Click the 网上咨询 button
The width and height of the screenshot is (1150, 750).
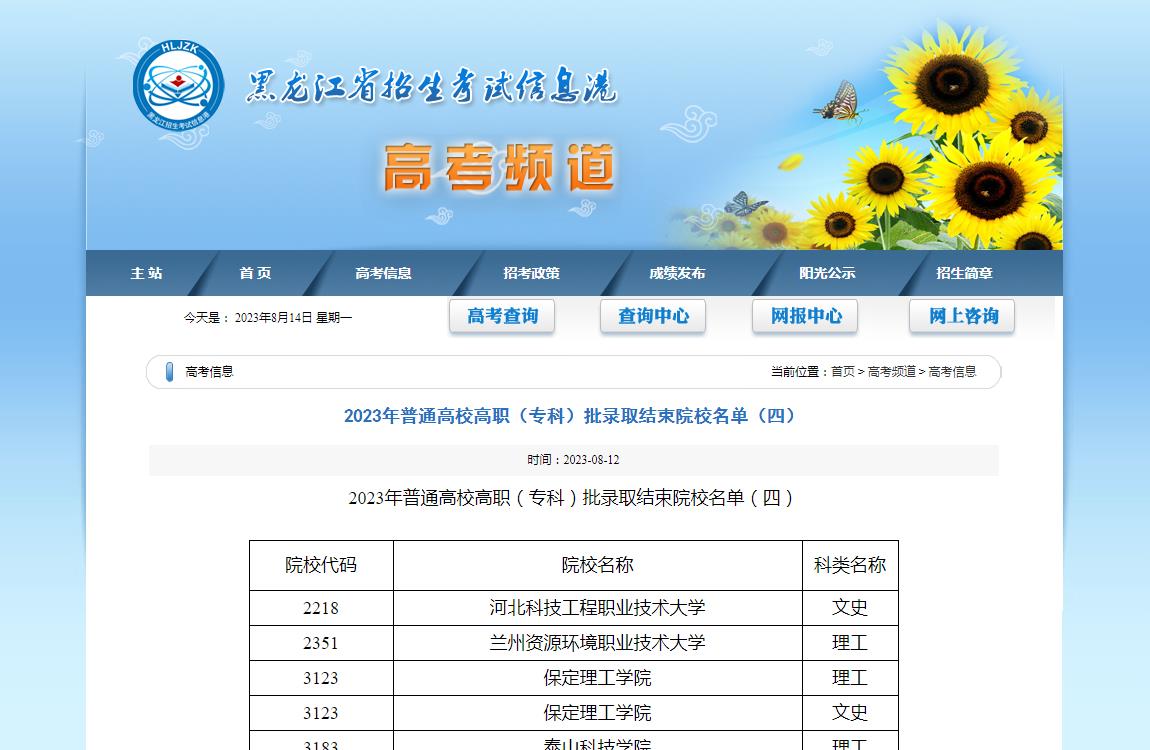point(962,316)
